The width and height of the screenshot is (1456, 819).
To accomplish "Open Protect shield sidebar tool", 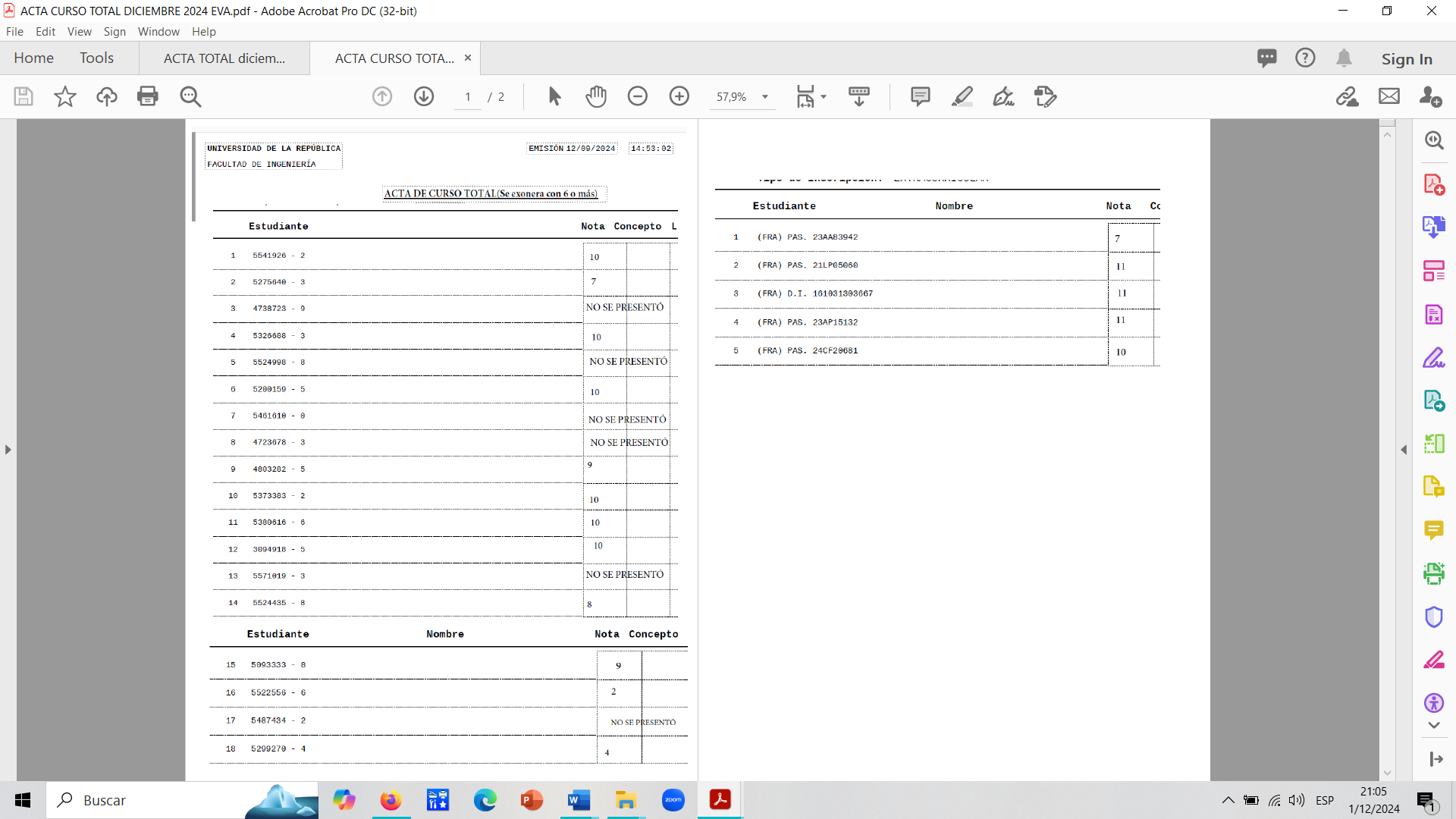I will coord(1434,617).
